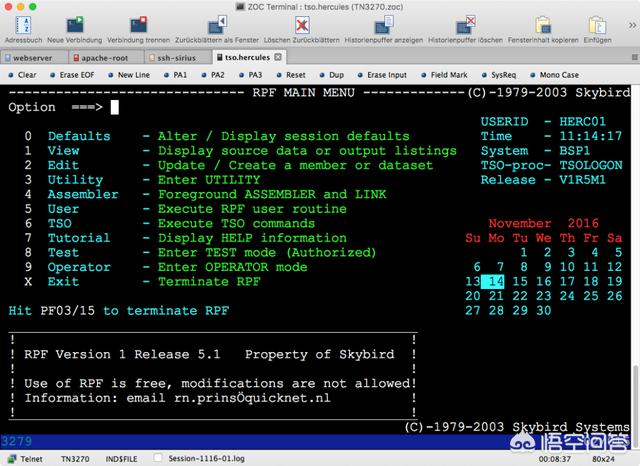640x466 pixels.
Task: Click the Verbindung trennen icon
Action: click(138, 25)
